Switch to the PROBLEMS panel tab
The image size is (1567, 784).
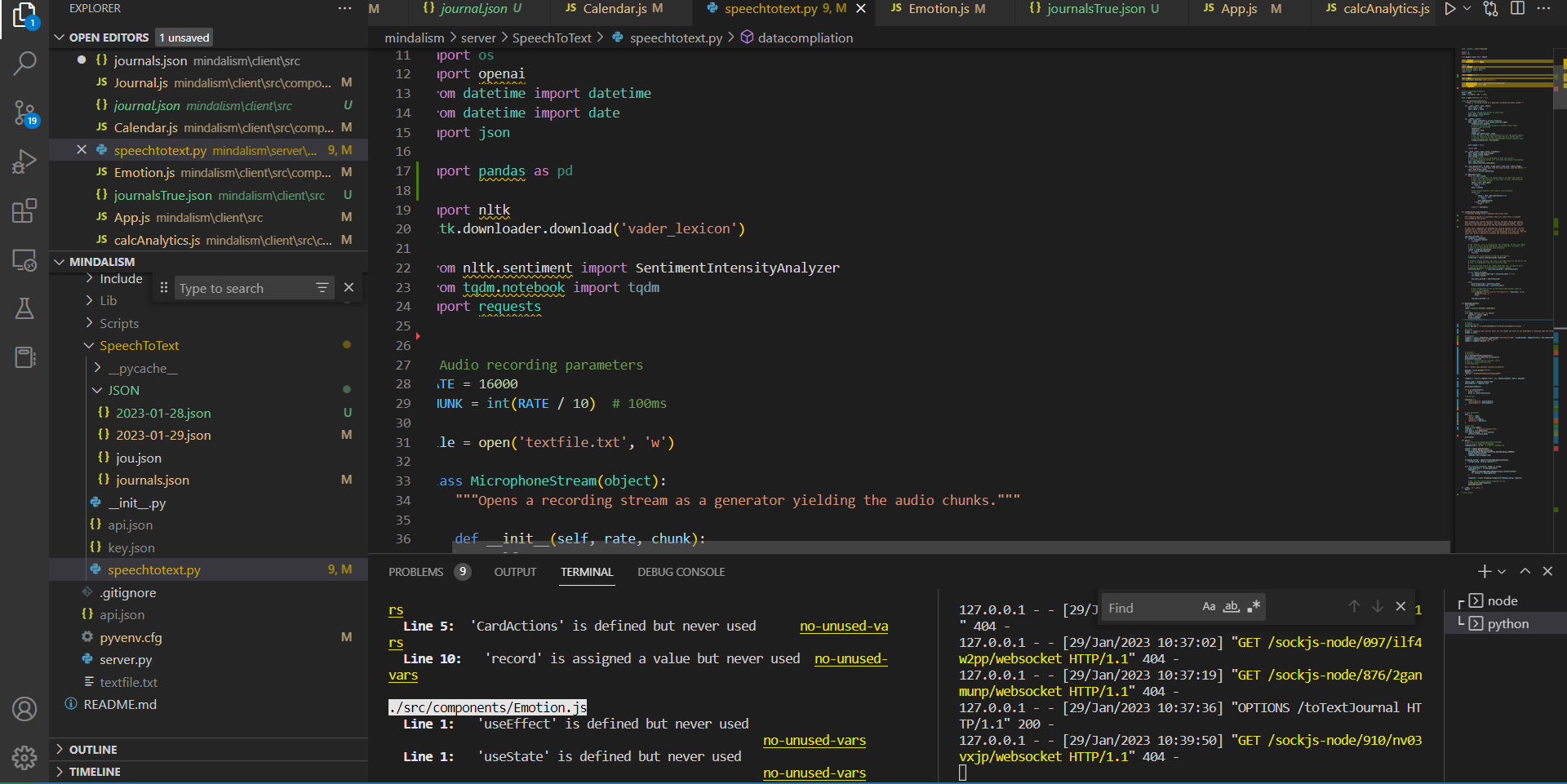(415, 572)
